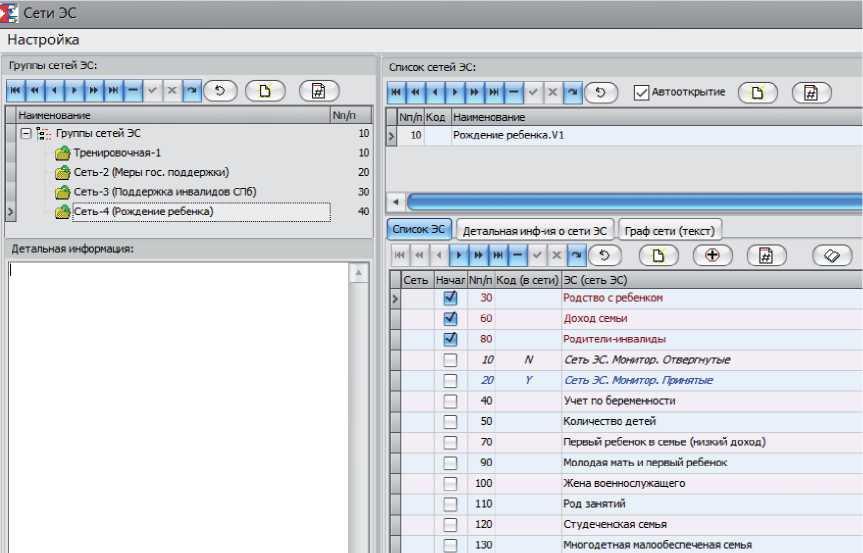Jump to first record in the groups navigator
This screenshot has height=553, width=863.
(x=15, y=90)
